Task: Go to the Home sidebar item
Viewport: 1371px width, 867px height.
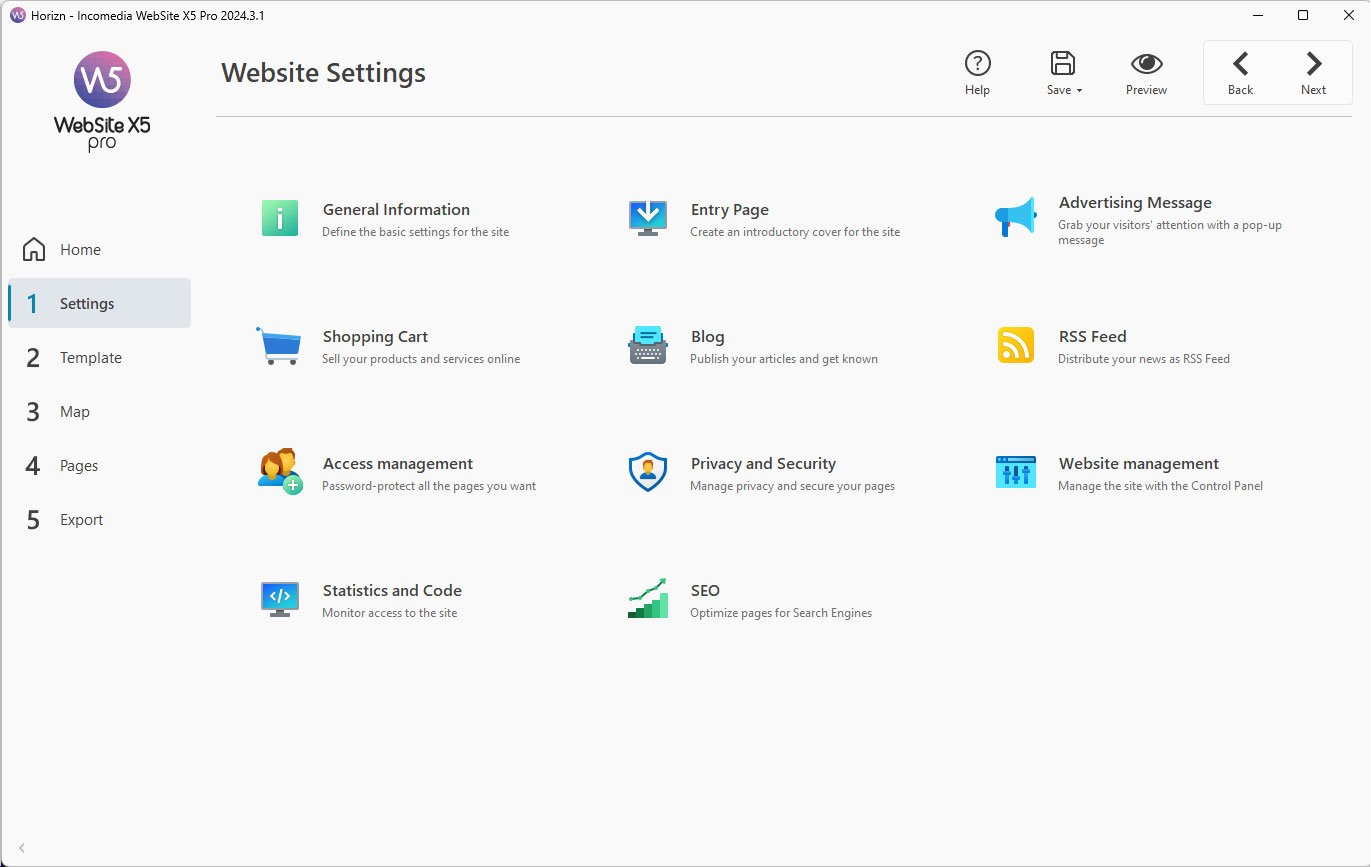Action: [80, 250]
